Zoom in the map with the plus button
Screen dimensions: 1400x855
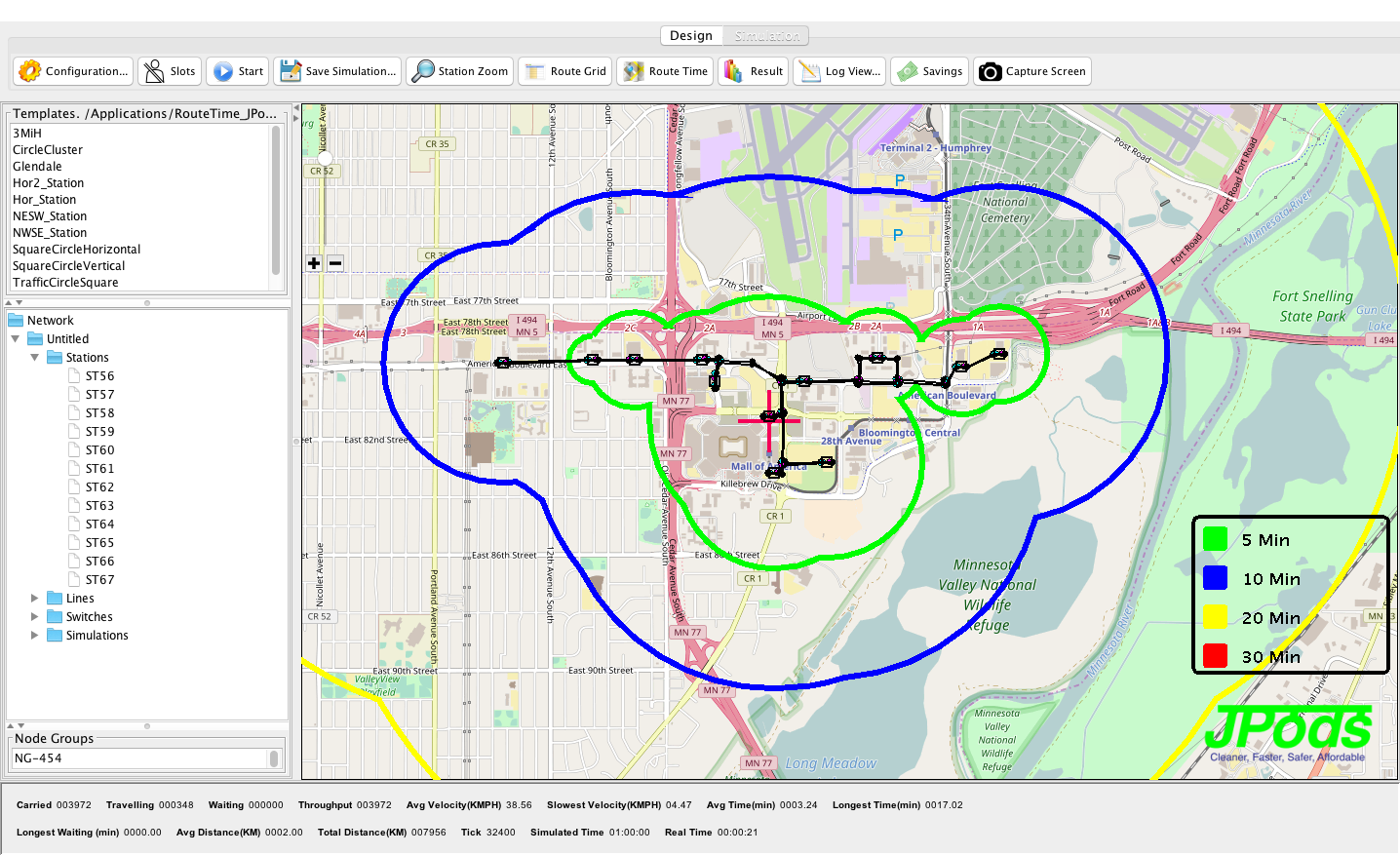click(x=314, y=263)
